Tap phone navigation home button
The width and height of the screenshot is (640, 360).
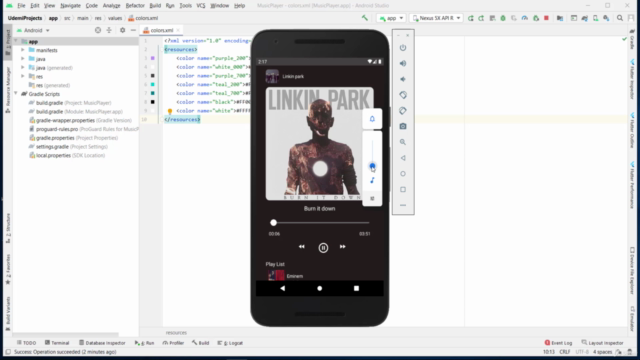pyautogui.click(x=320, y=288)
